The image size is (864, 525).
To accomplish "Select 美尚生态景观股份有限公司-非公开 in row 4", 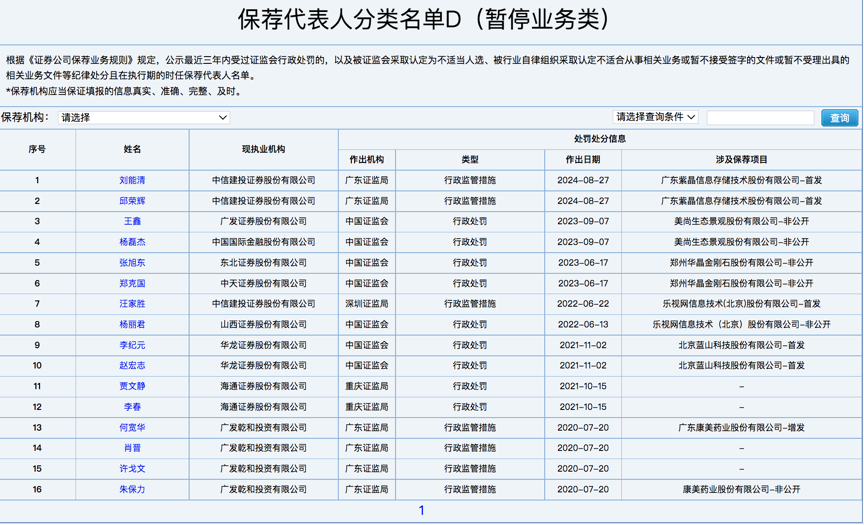I will 742,242.
